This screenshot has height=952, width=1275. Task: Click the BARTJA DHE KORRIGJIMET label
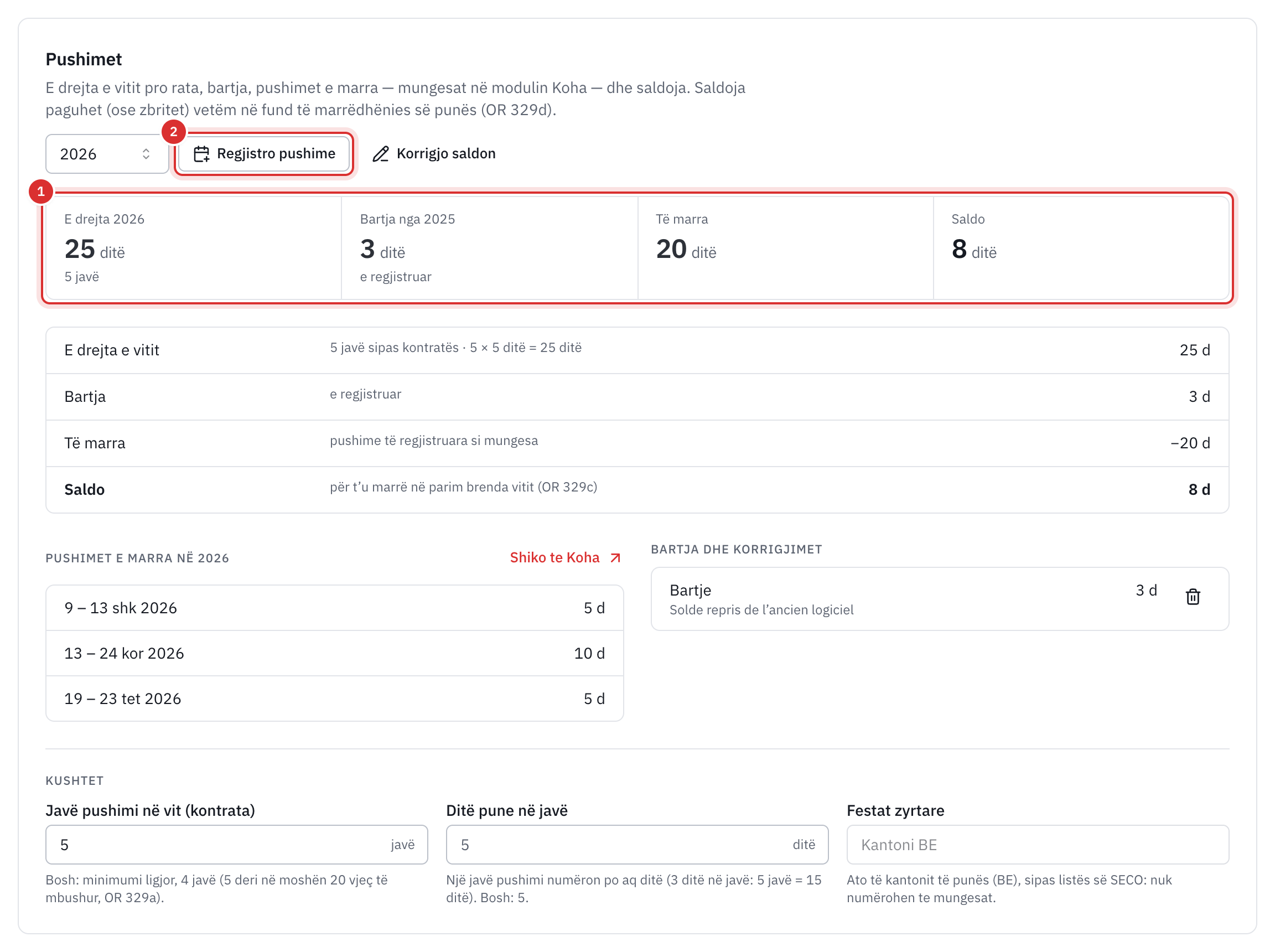(737, 549)
